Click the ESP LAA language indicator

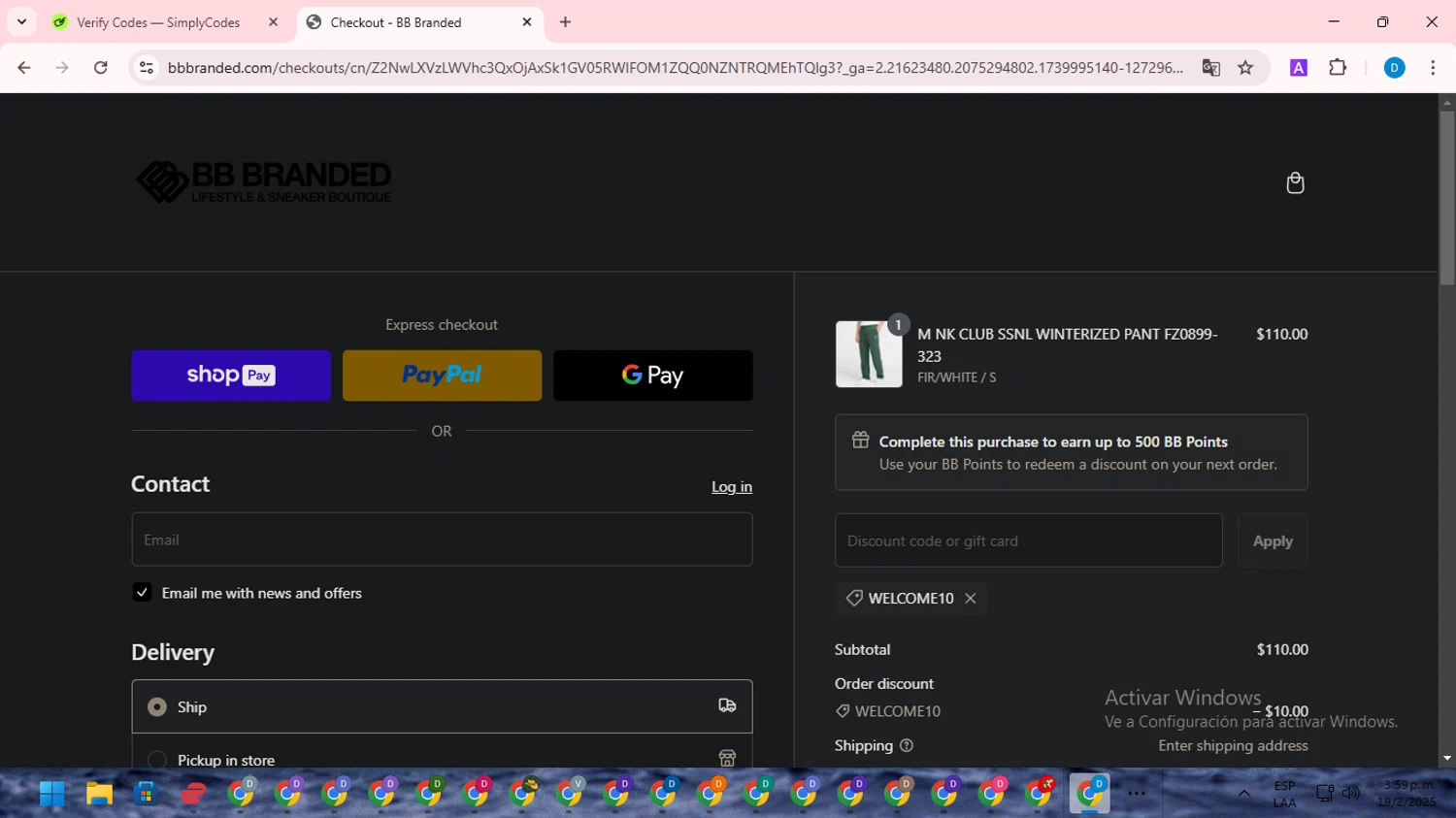[x=1284, y=794]
